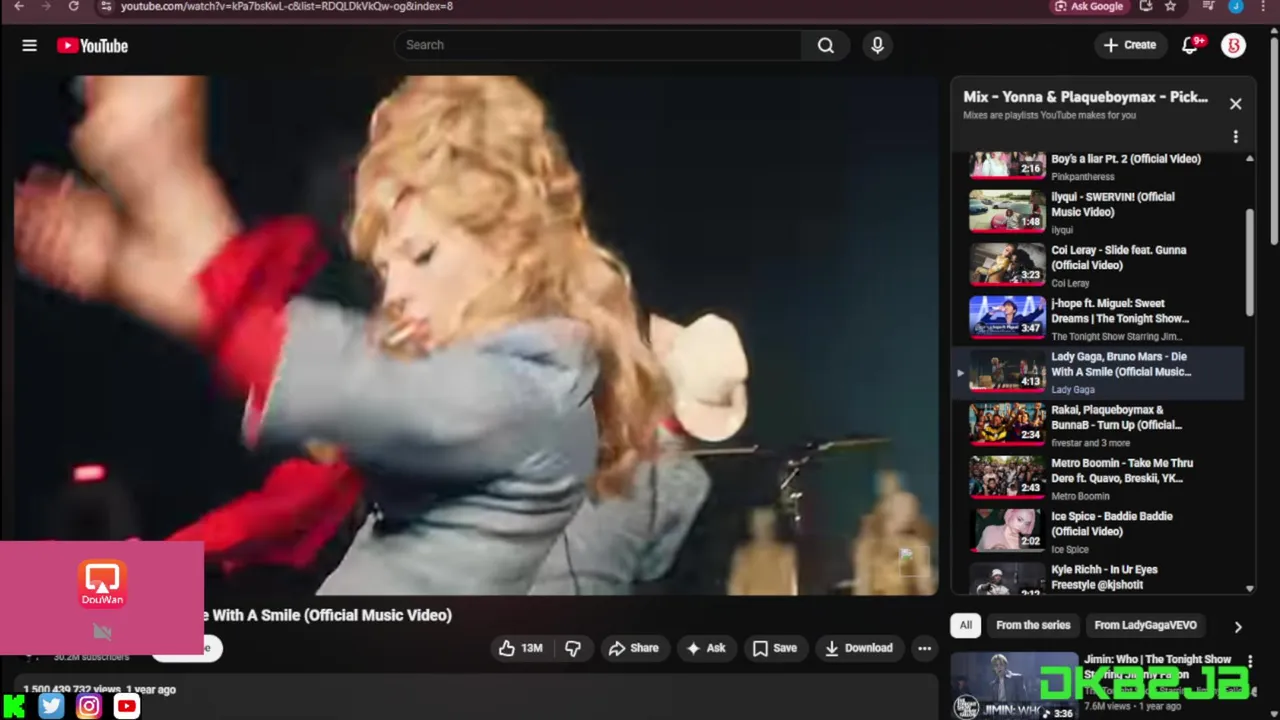Play Coi Leray - Slide feat. Gunna
1280x720 pixels.
(1097, 265)
